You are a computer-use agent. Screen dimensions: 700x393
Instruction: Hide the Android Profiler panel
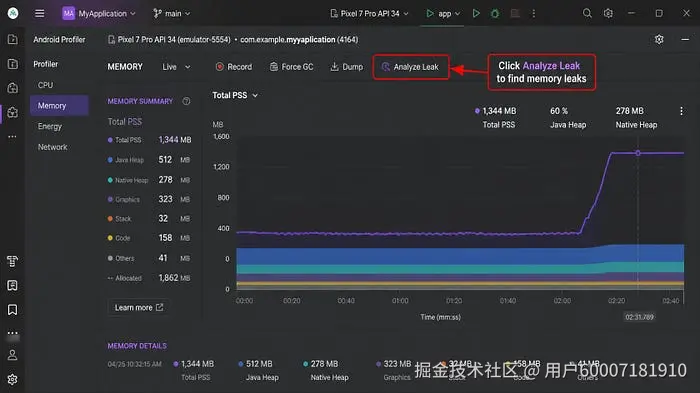685,39
